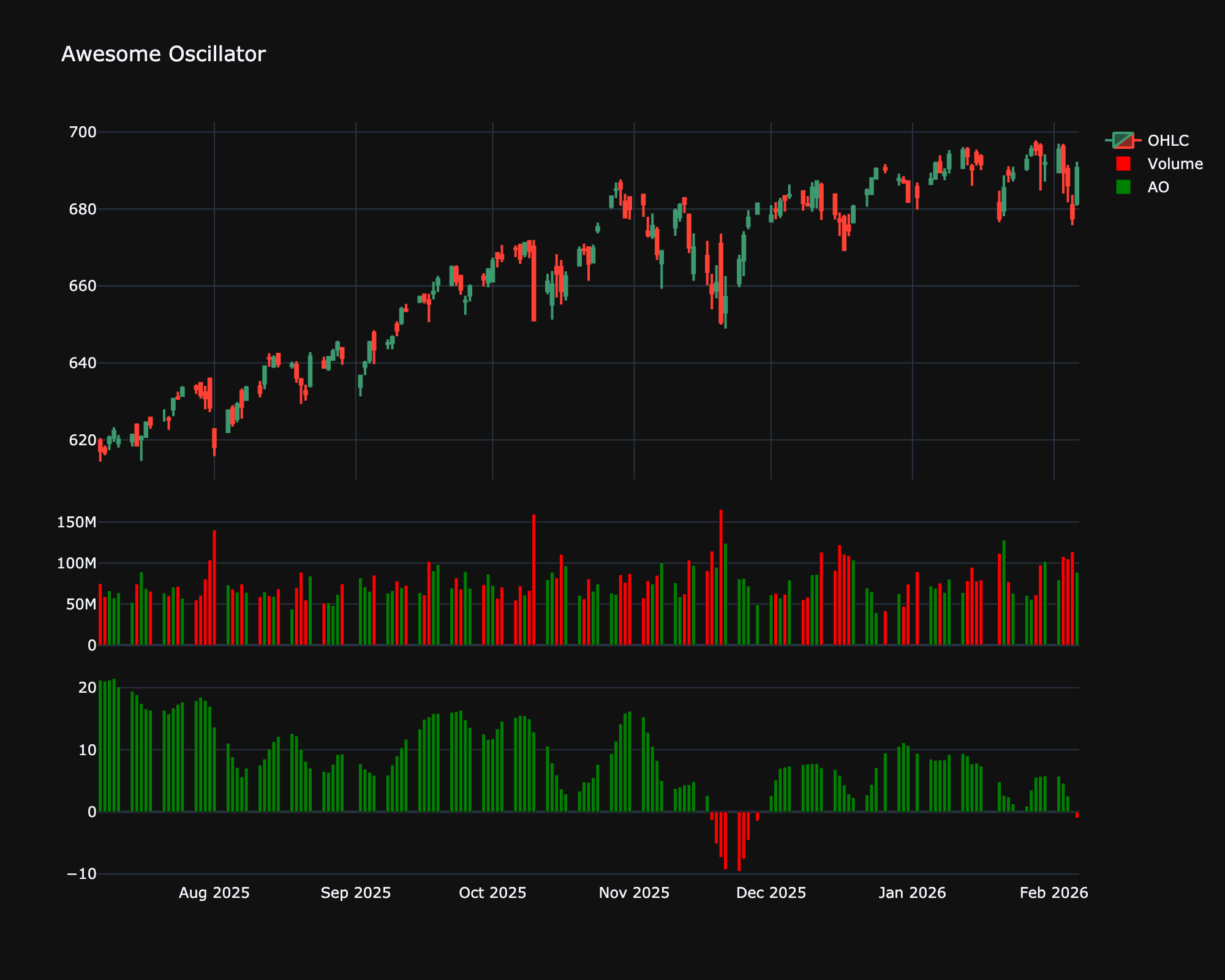Click the Feb 2026 axis label

coord(1053,892)
